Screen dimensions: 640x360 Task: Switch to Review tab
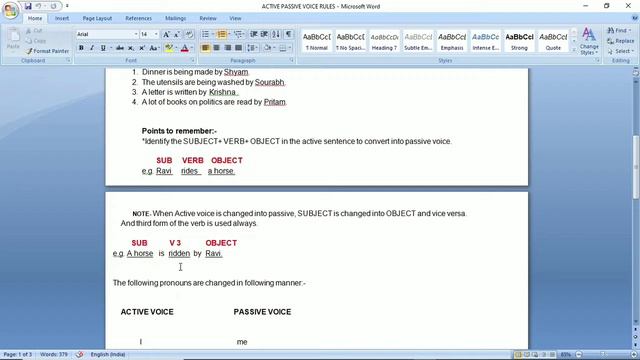coord(208,18)
